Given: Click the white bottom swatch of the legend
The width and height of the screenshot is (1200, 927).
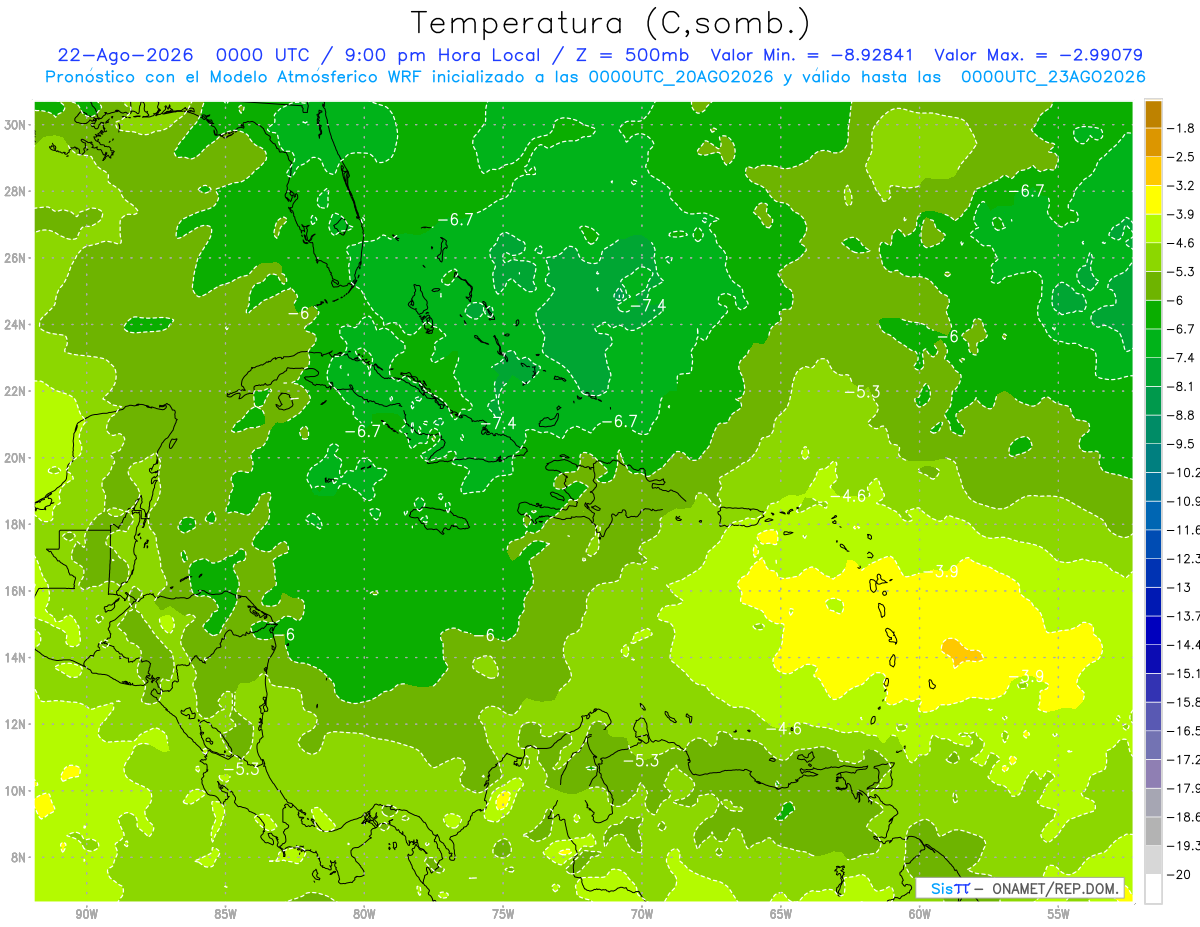Looking at the screenshot, I should point(1153,888).
